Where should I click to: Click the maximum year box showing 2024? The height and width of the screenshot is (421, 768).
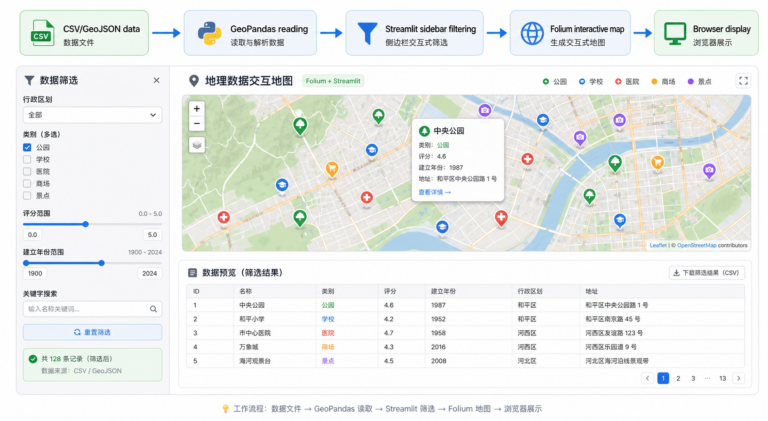click(x=149, y=274)
